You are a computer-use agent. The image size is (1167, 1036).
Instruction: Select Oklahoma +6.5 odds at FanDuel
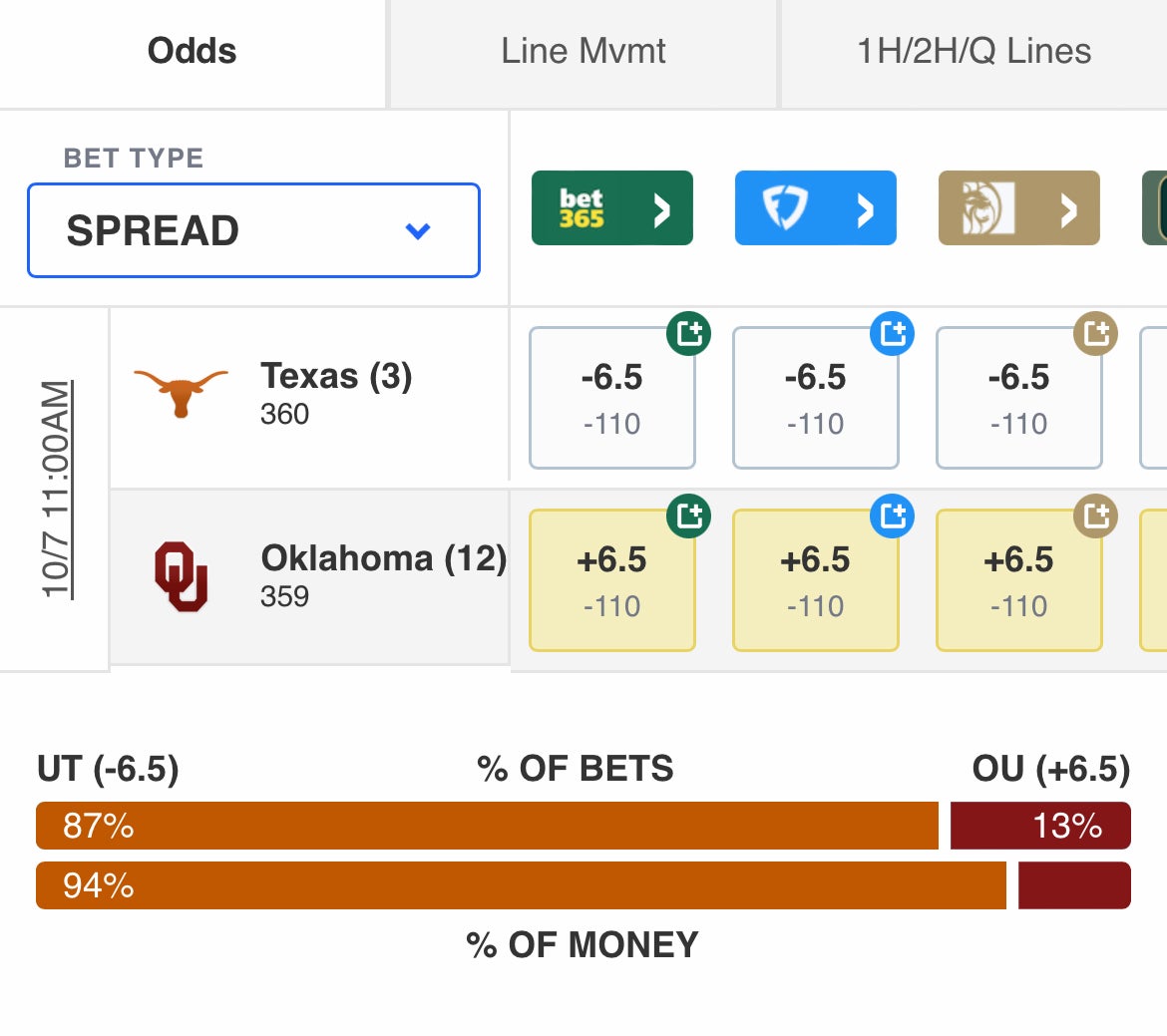pos(815,579)
